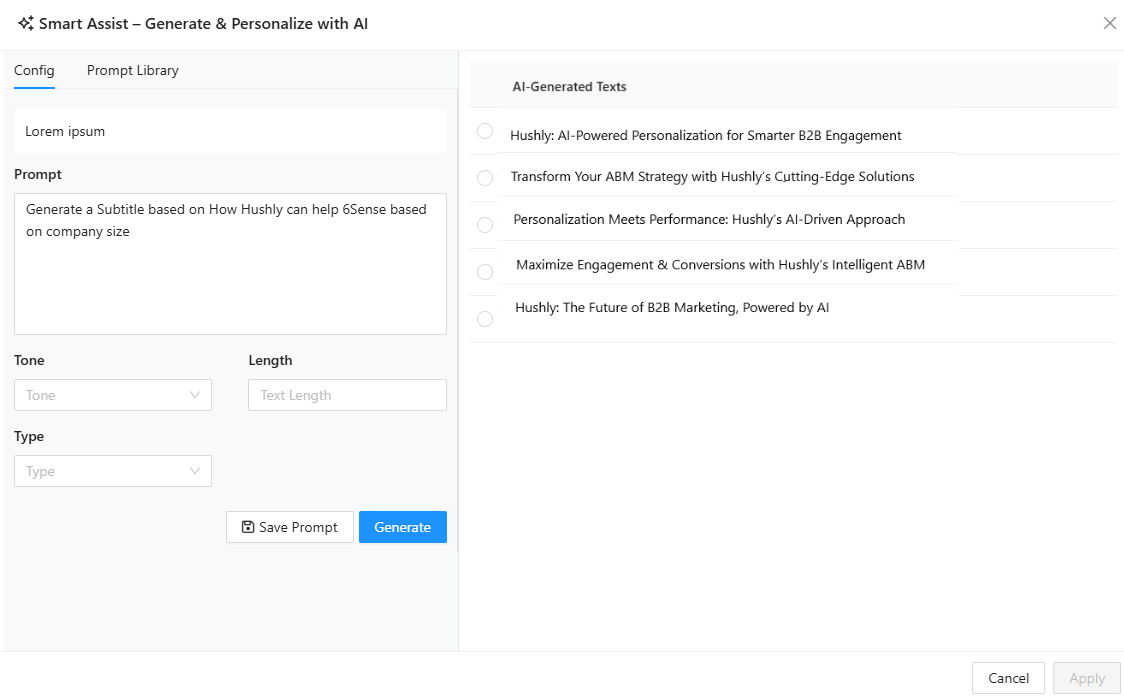
Task: Click the disabled Apply button
Action: (x=1087, y=678)
